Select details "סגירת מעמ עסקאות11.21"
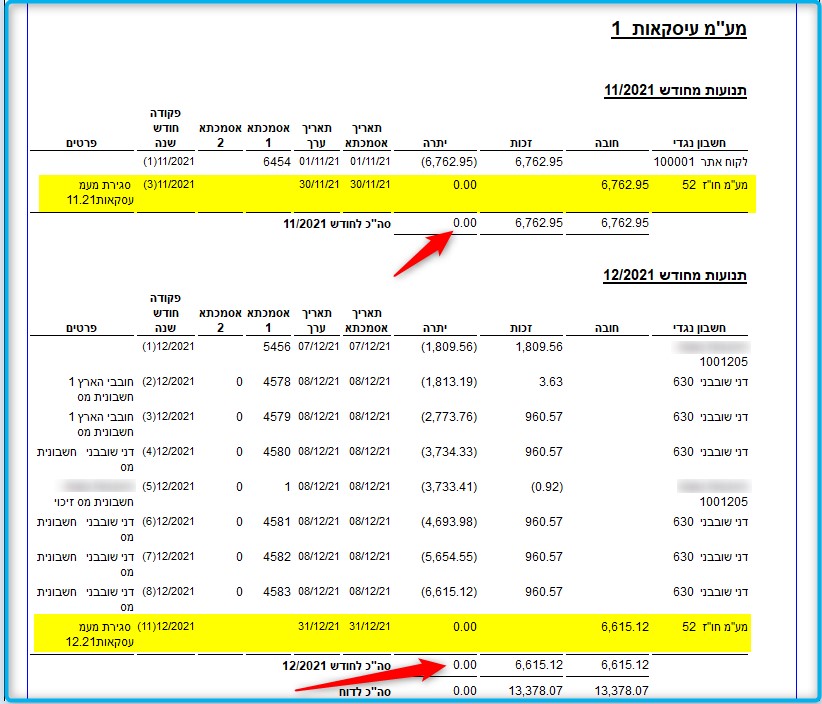Image resolution: width=822 pixels, height=704 pixels. tap(100, 192)
